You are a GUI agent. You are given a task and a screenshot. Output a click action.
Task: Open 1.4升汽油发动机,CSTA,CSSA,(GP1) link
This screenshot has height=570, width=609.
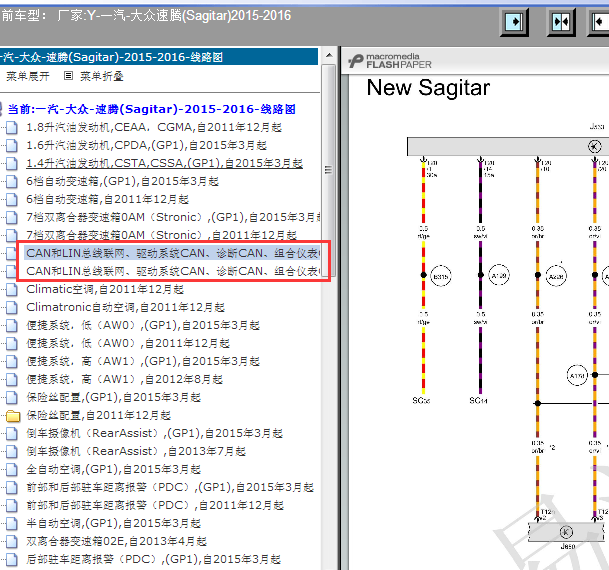point(165,163)
